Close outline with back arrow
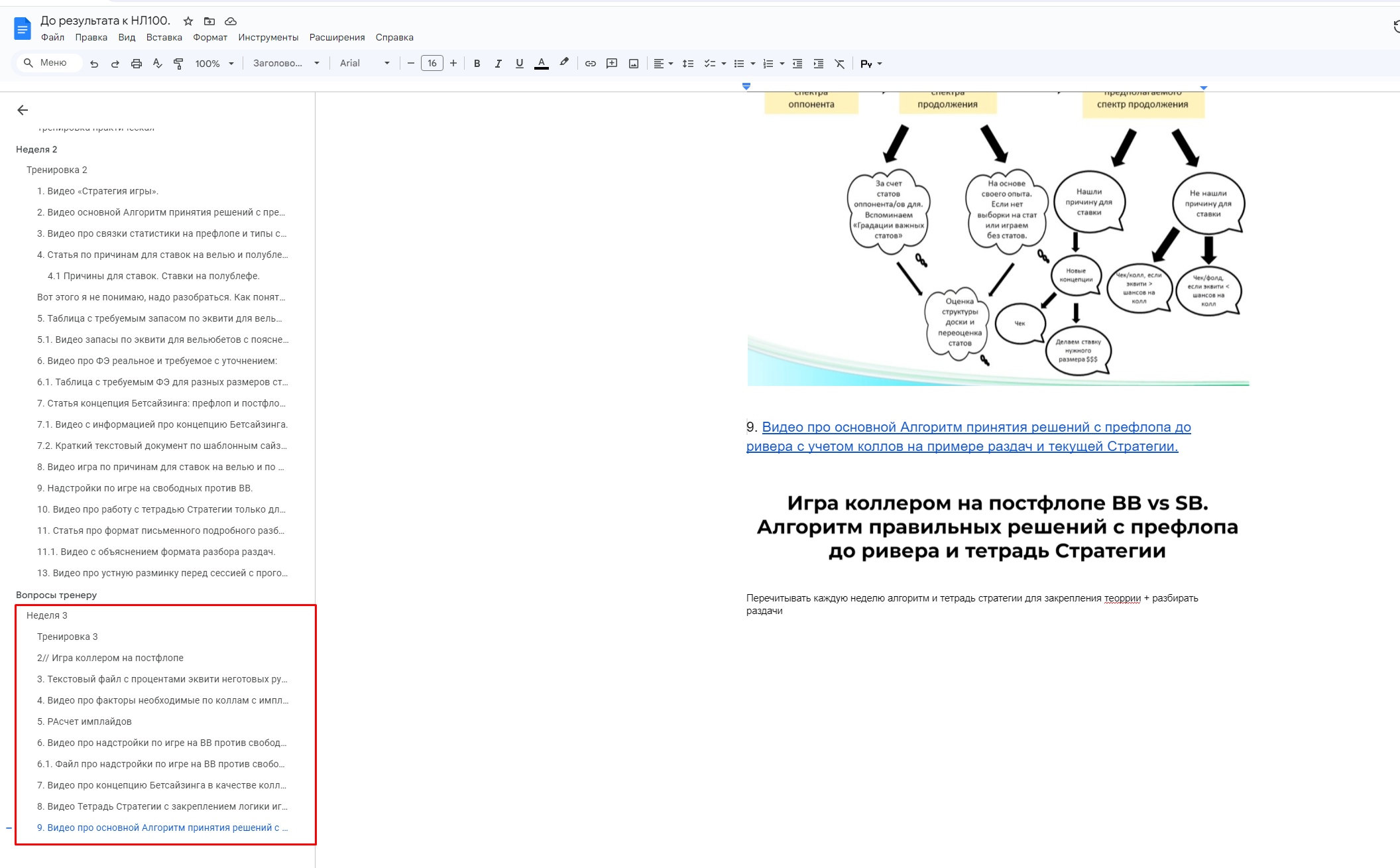 point(23,110)
